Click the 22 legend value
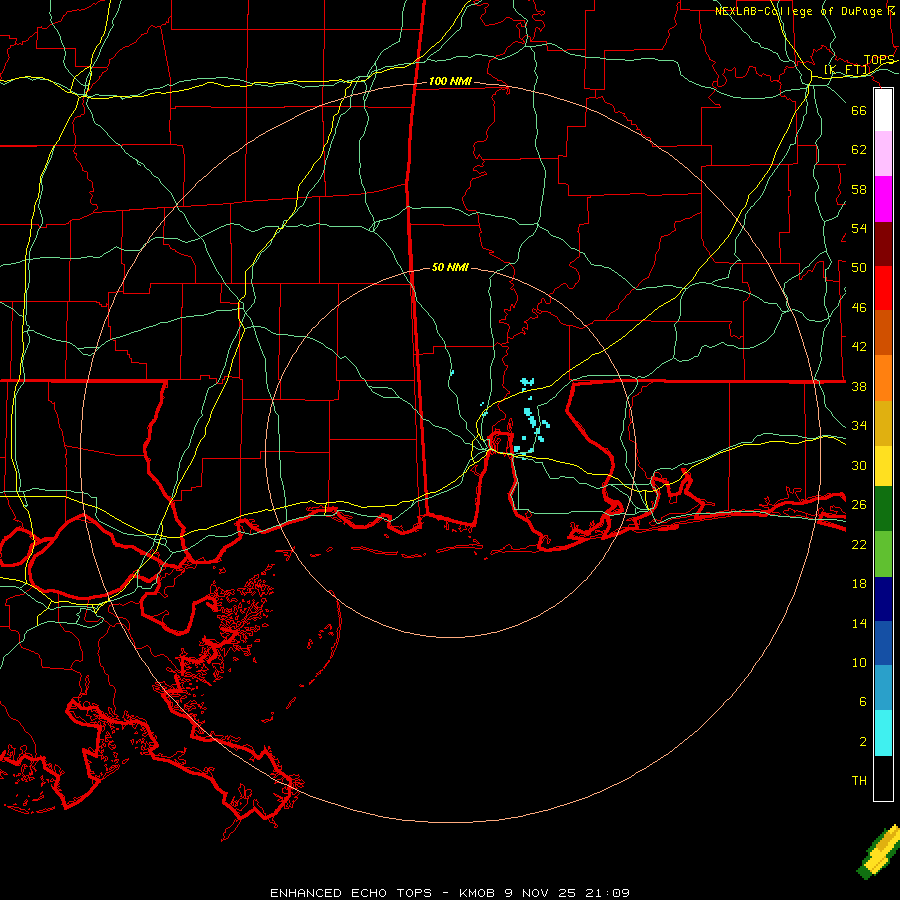 (859, 545)
